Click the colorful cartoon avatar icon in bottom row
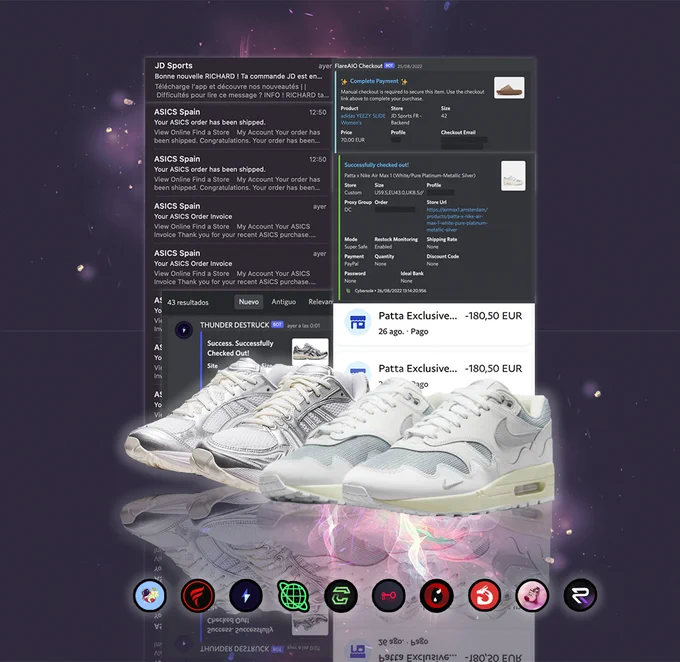Image resolution: width=680 pixels, height=662 pixels. coord(150,595)
